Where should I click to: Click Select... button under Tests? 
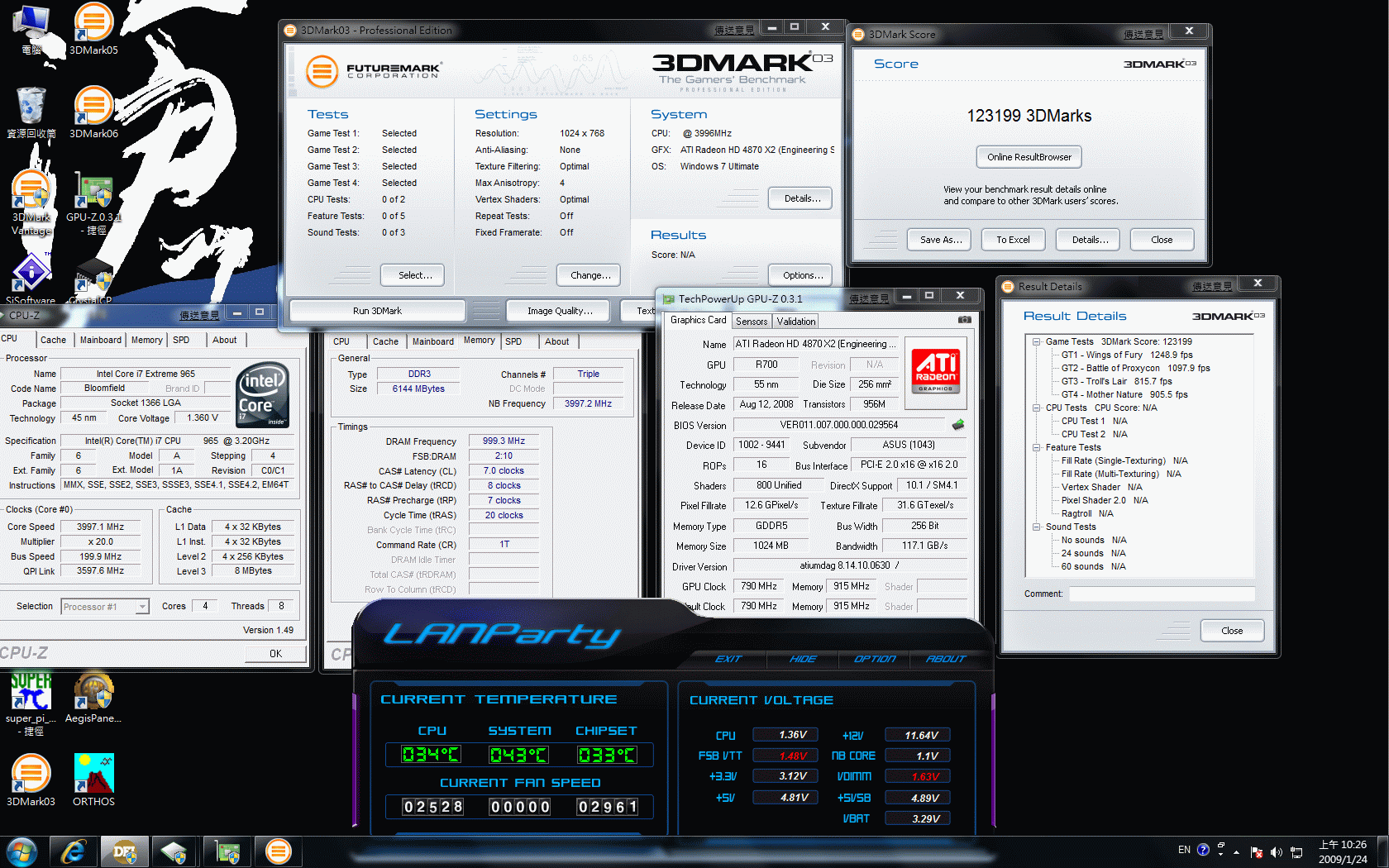pos(413,275)
